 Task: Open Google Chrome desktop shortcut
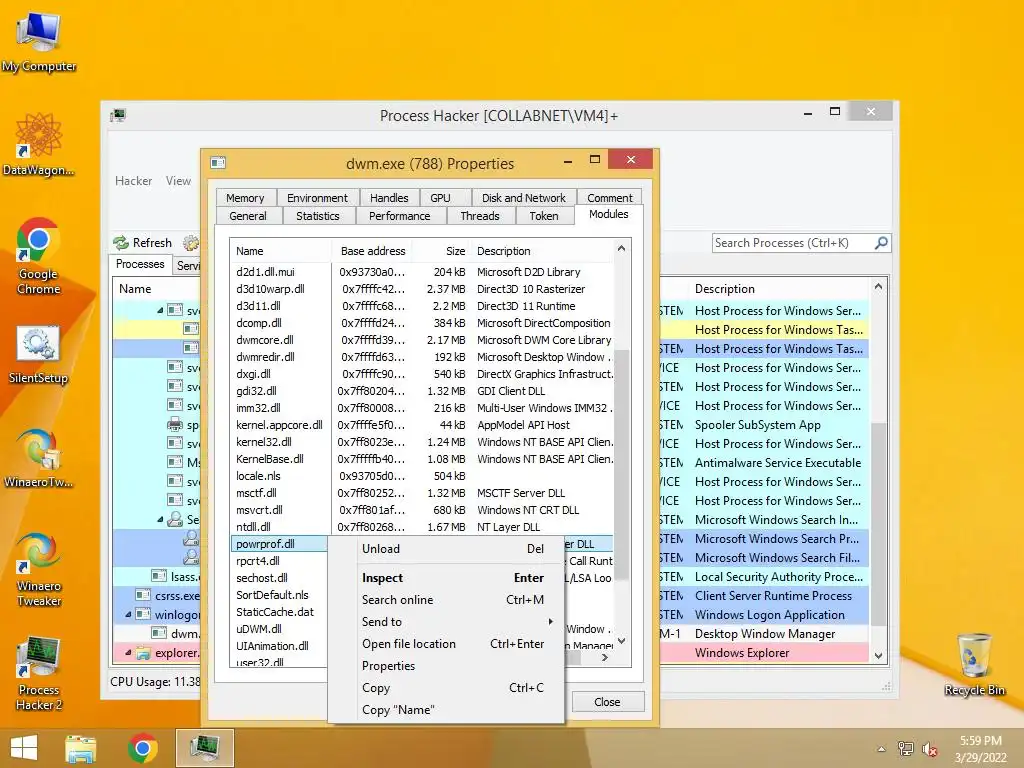pyautogui.click(x=39, y=256)
